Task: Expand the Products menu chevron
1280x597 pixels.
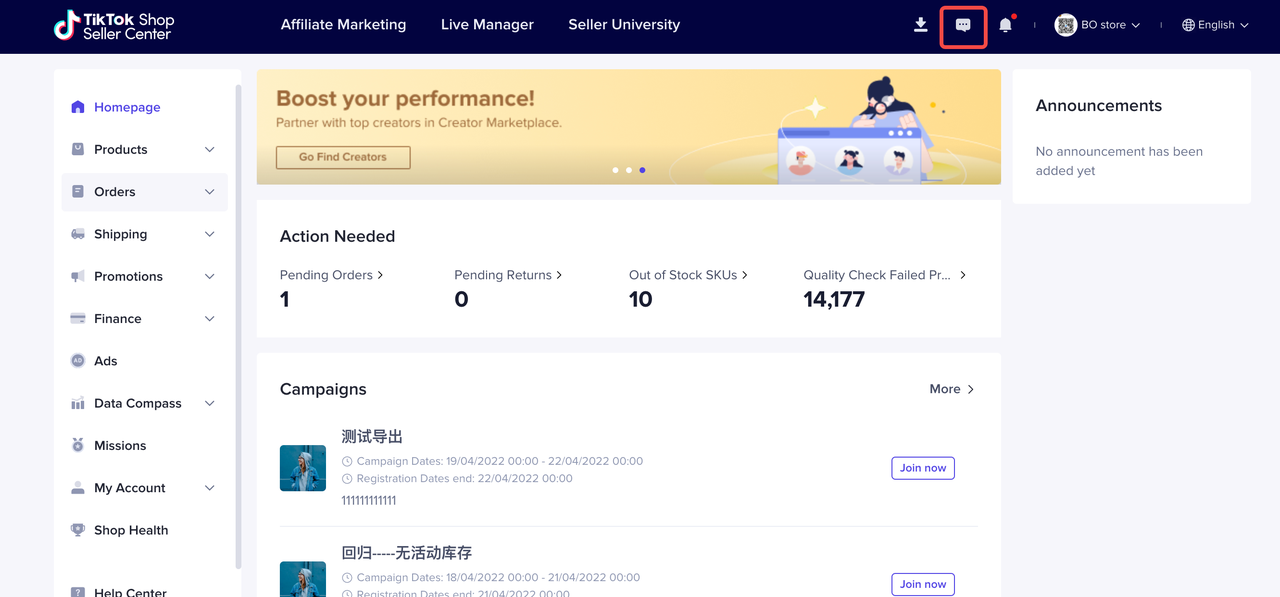Action: (209, 150)
